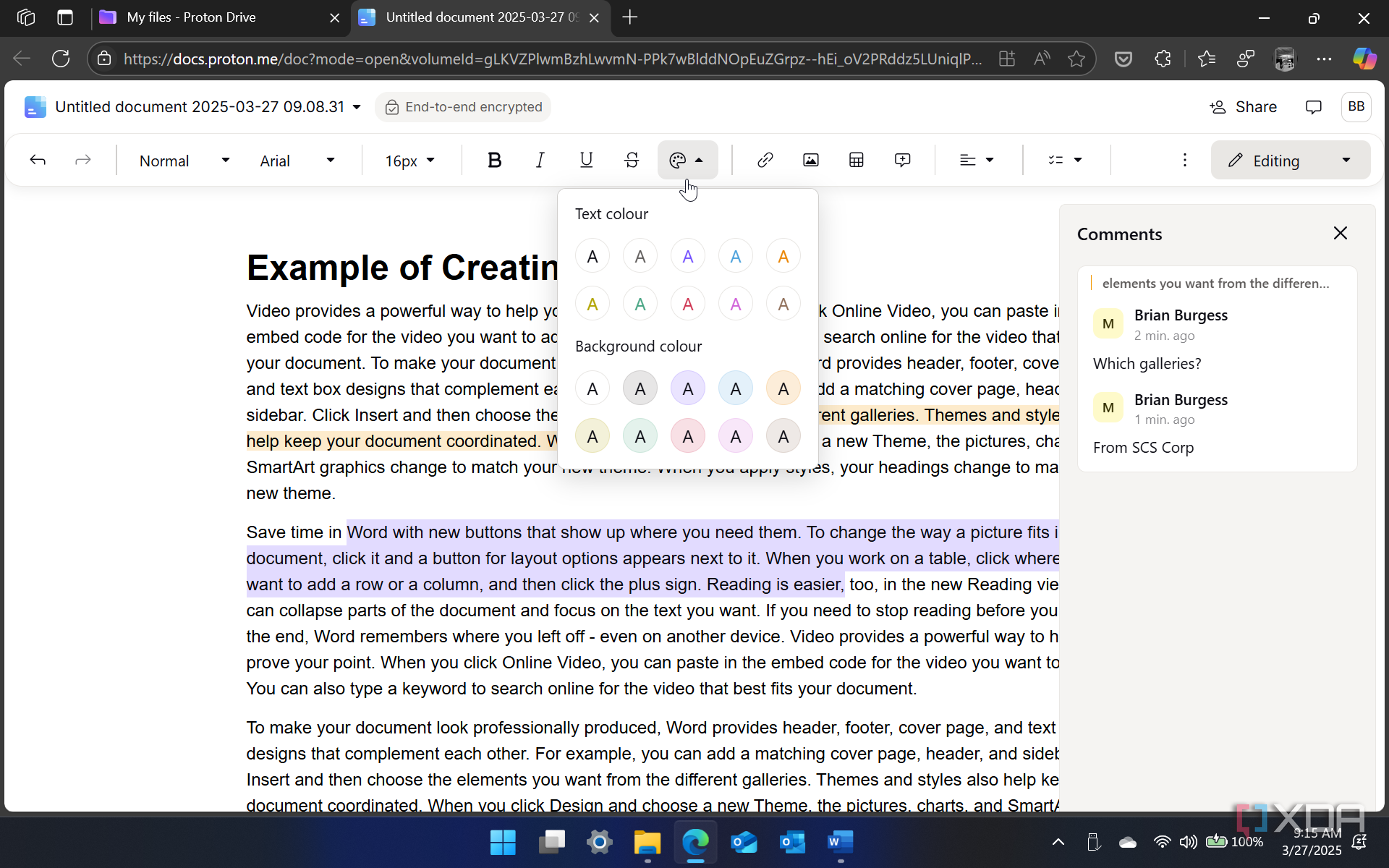Select the purple text colour swatch
This screenshot has width=1389, height=868.
(688, 257)
